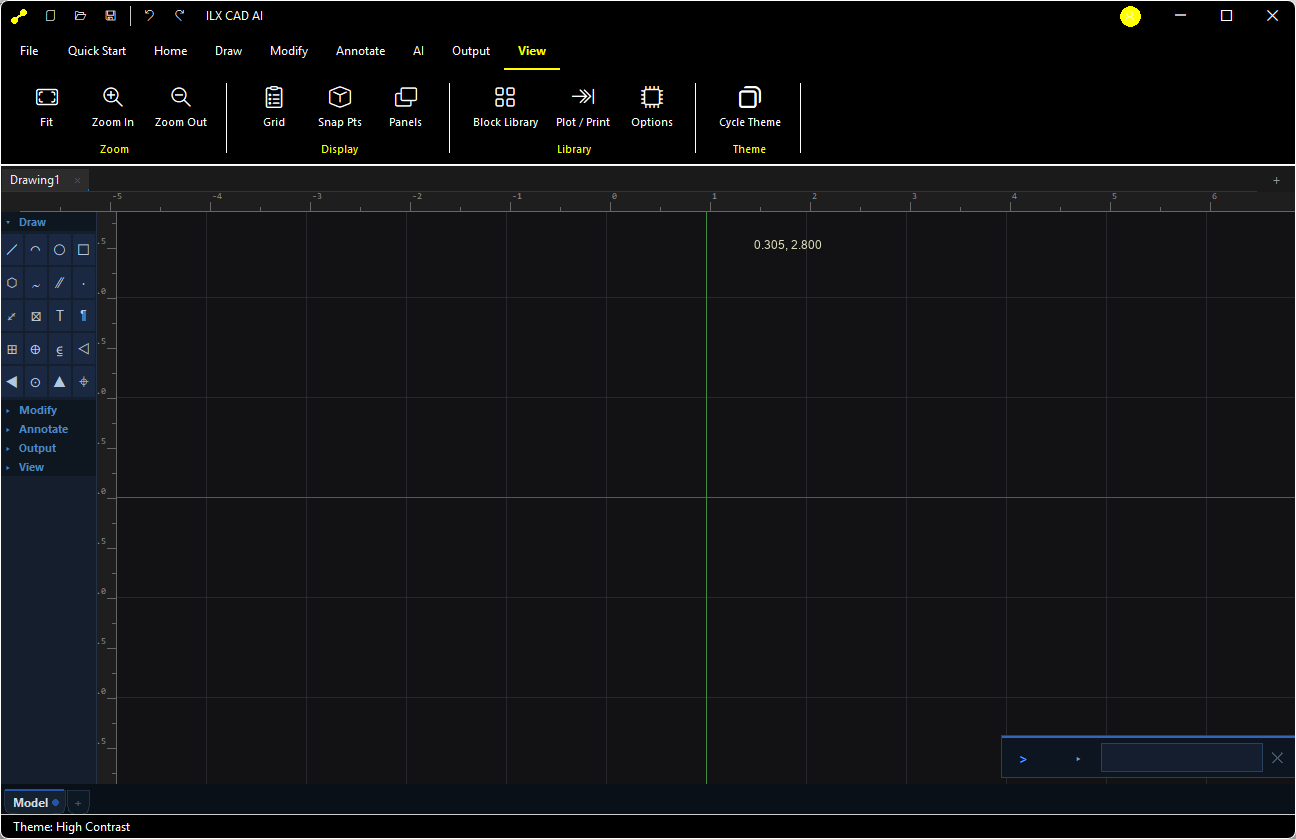Switch to the Draw ribbon tab

[228, 51]
